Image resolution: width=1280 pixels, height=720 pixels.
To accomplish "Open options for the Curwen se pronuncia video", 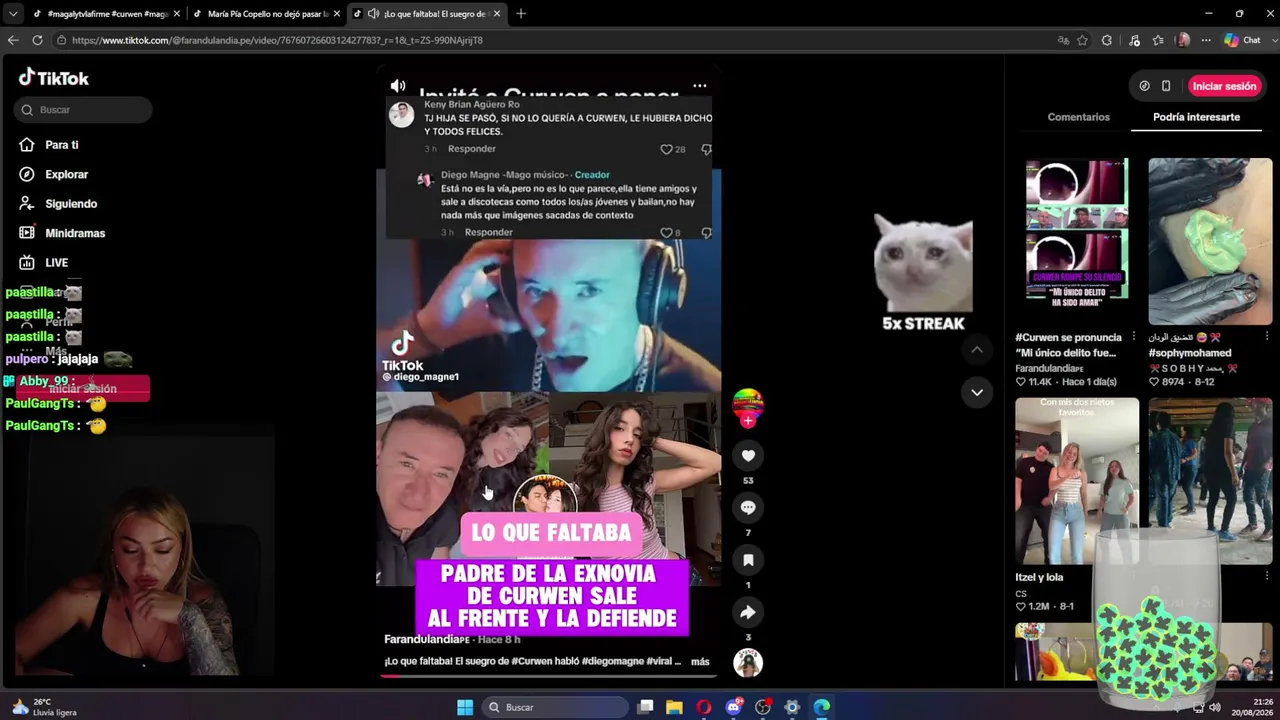I will click(x=1133, y=337).
